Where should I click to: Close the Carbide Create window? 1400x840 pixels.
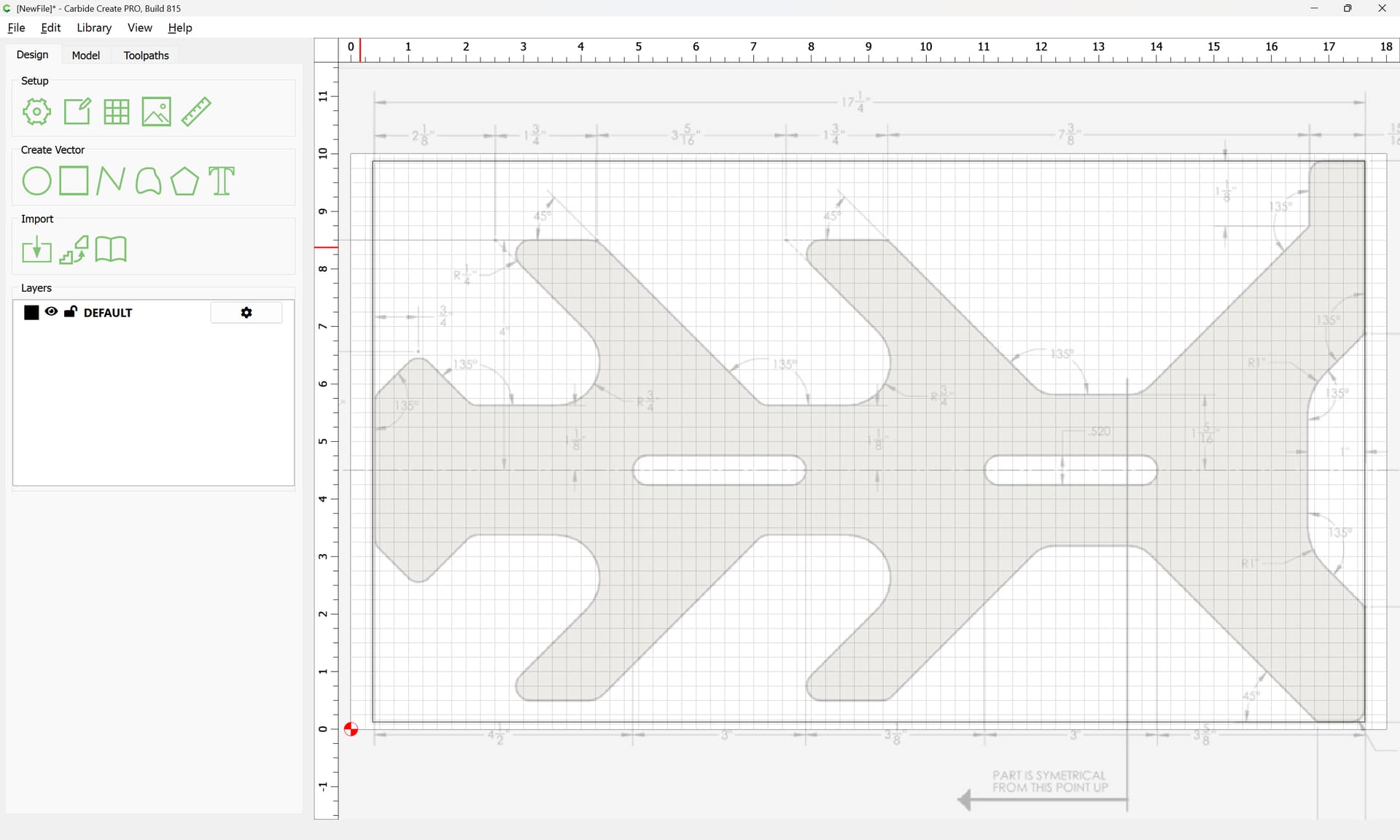coord(1382,8)
